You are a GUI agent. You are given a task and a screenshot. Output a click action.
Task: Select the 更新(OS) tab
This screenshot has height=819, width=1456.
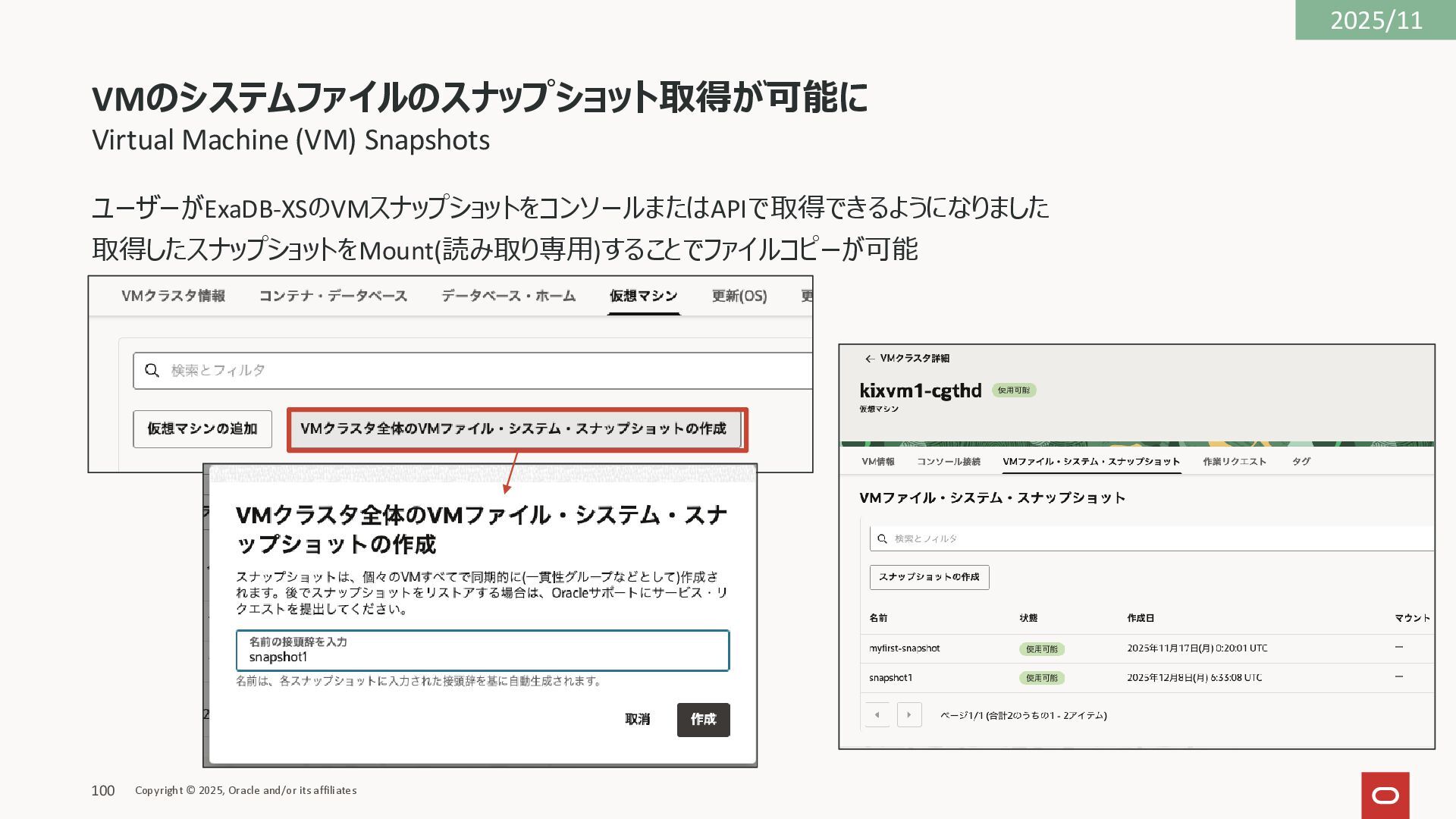pyautogui.click(x=739, y=296)
